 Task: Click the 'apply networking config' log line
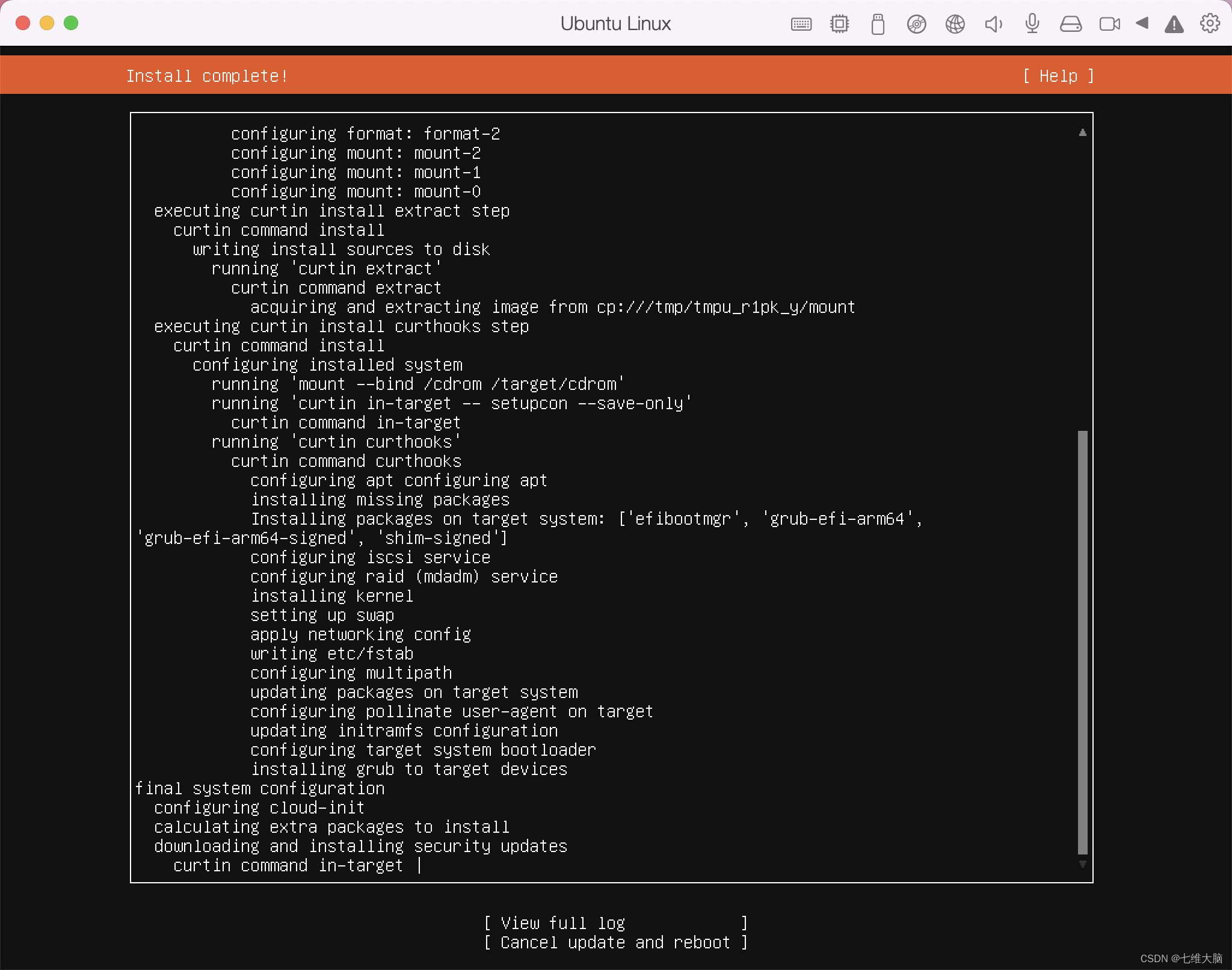[361, 634]
